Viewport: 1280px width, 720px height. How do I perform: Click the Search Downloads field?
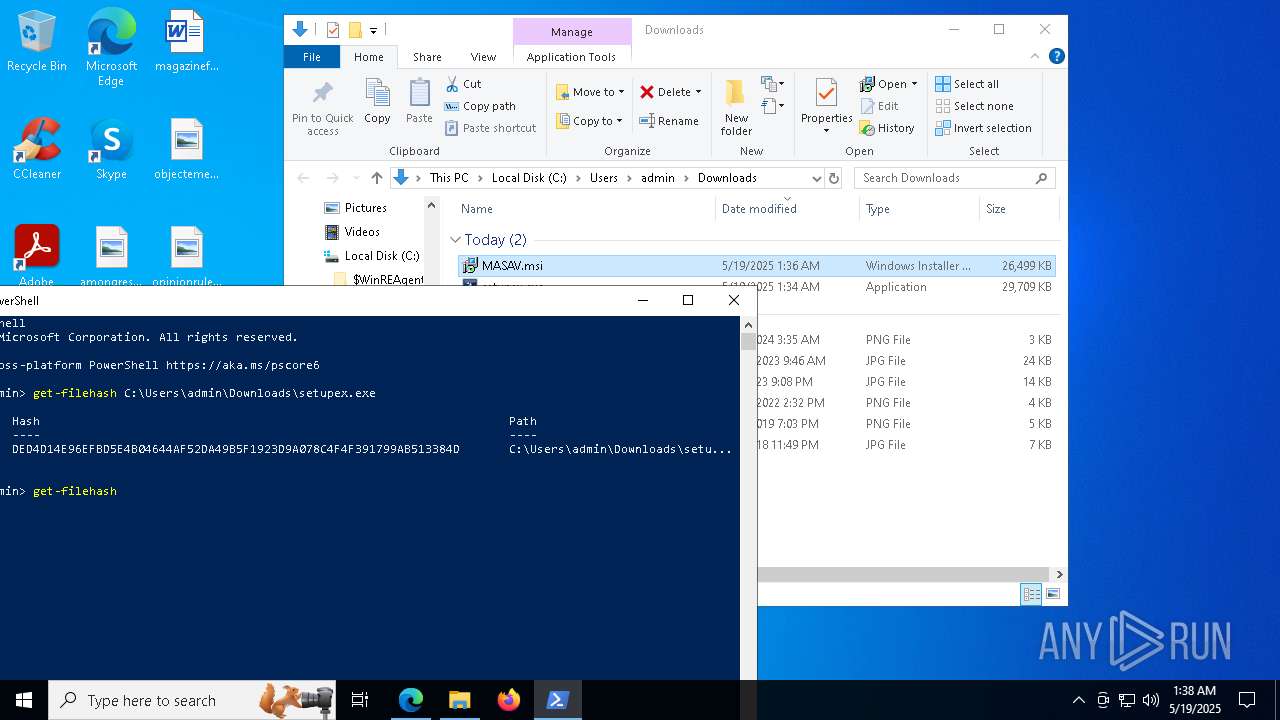click(954, 178)
